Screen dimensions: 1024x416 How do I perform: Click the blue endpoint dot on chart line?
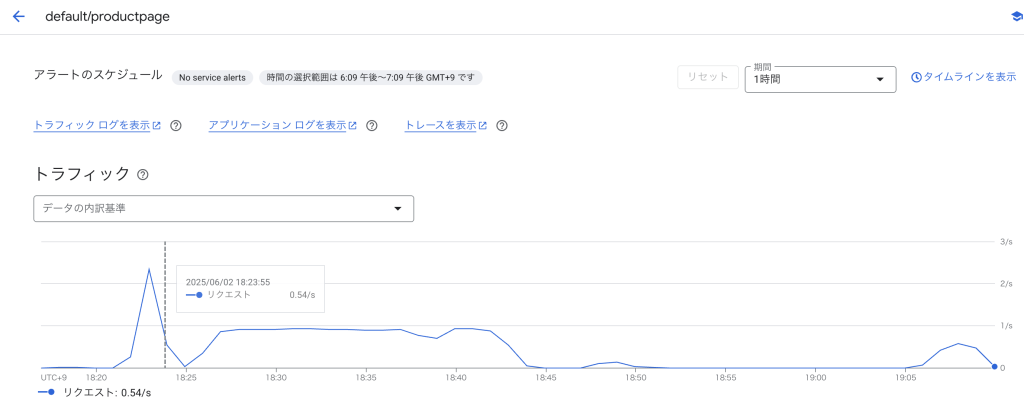(x=994, y=367)
